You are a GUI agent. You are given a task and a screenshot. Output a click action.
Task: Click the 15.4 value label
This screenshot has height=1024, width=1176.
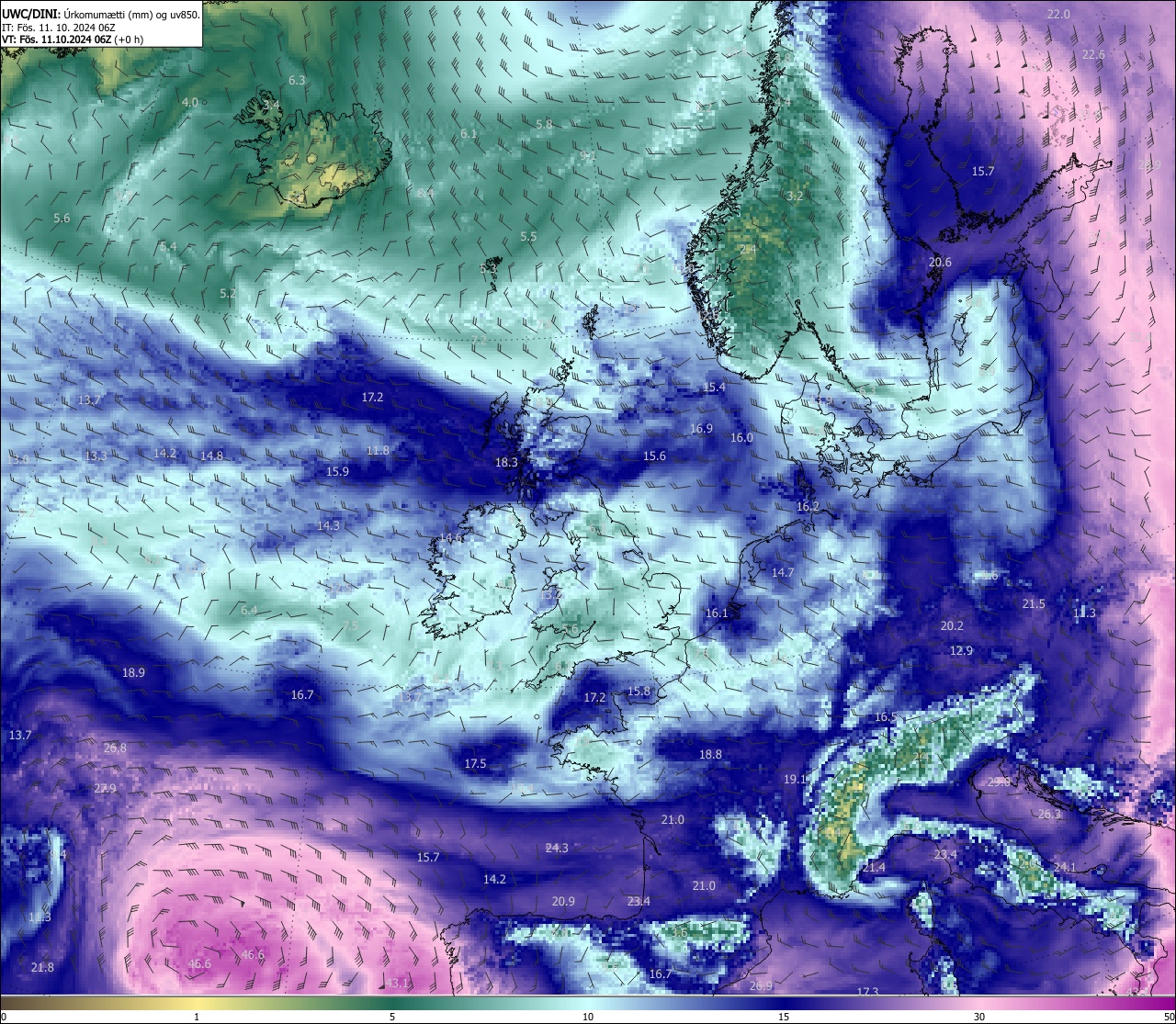tap(714, 388)
